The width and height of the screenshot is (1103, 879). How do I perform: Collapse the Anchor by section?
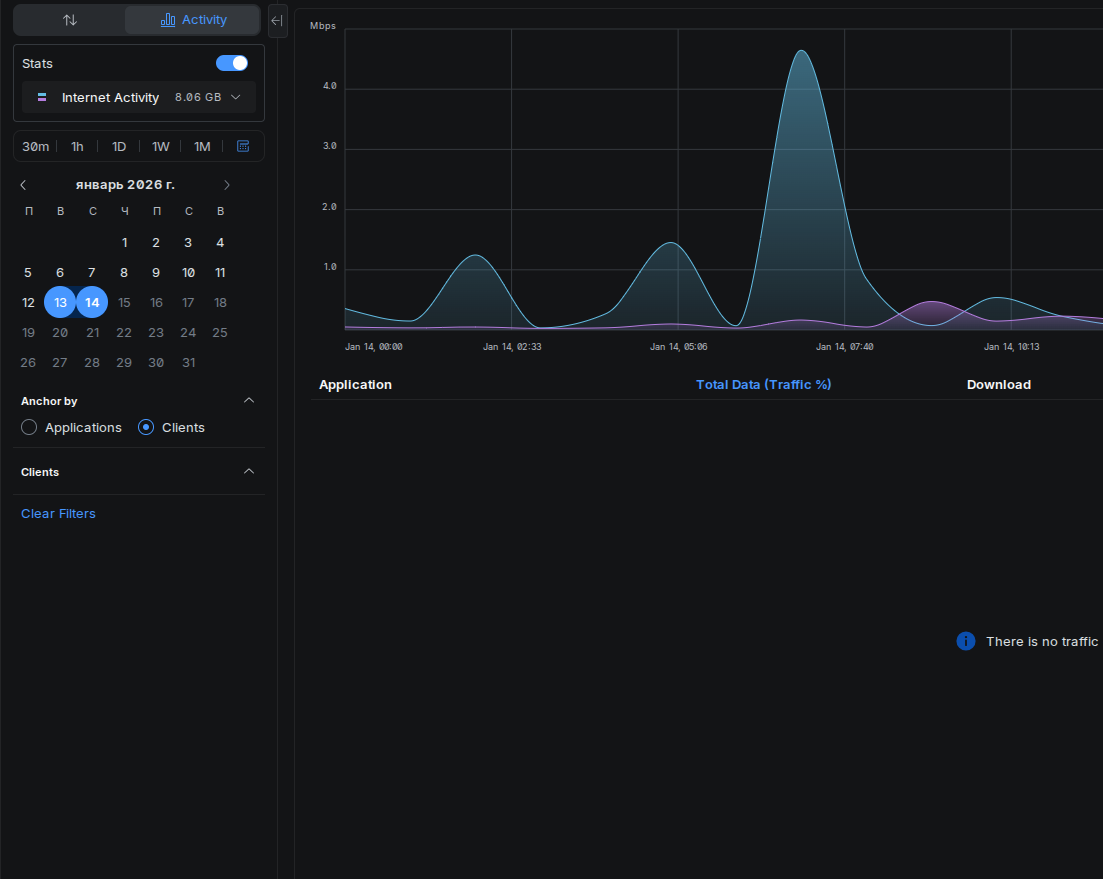(x=249, y=401)
